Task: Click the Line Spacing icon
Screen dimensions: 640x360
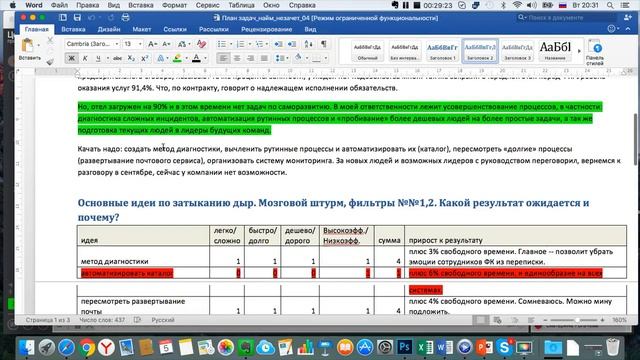Action: point(279,58)
